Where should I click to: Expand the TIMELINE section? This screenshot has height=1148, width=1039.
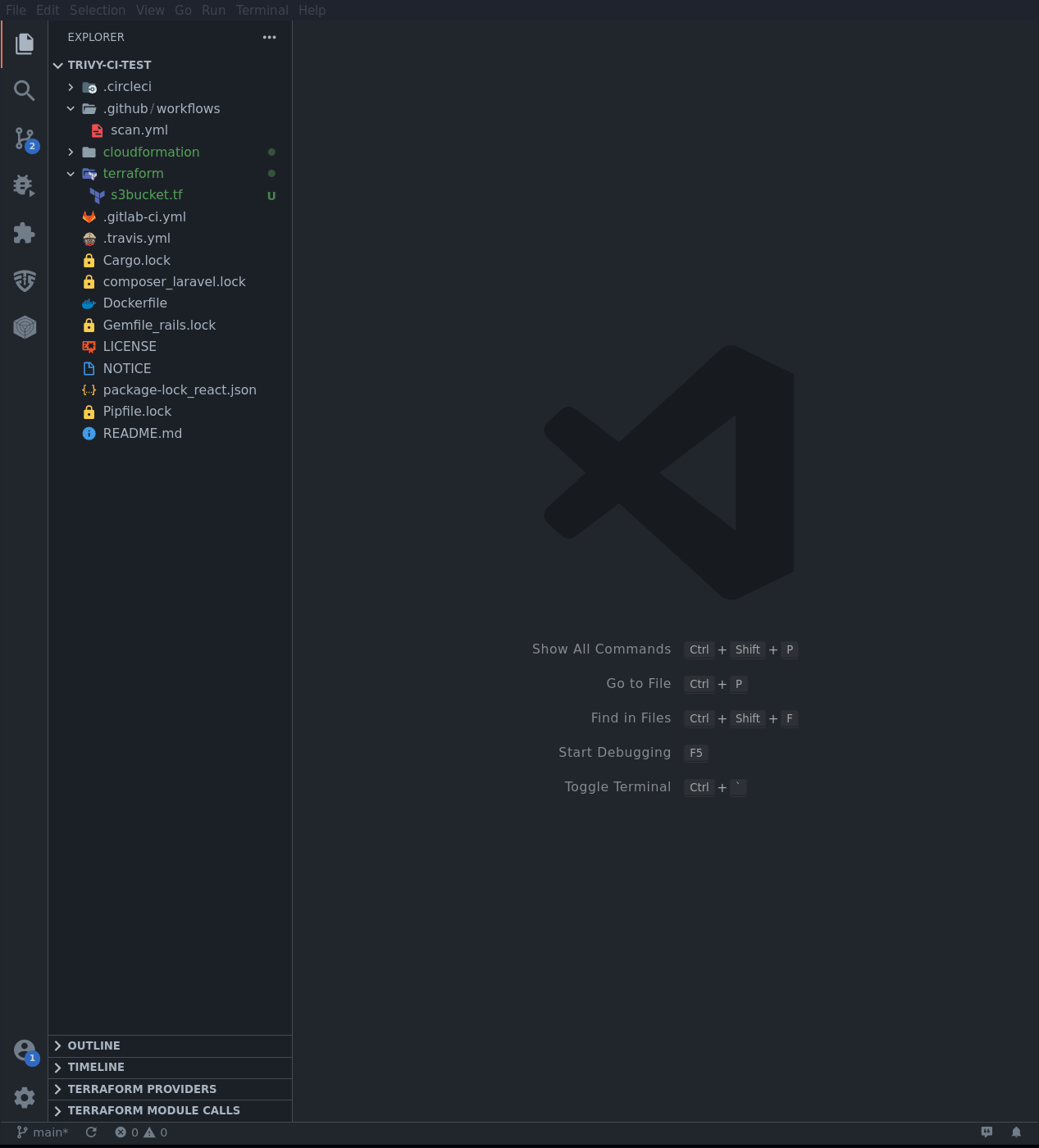pyautogui.click(x=170, y=1067)
